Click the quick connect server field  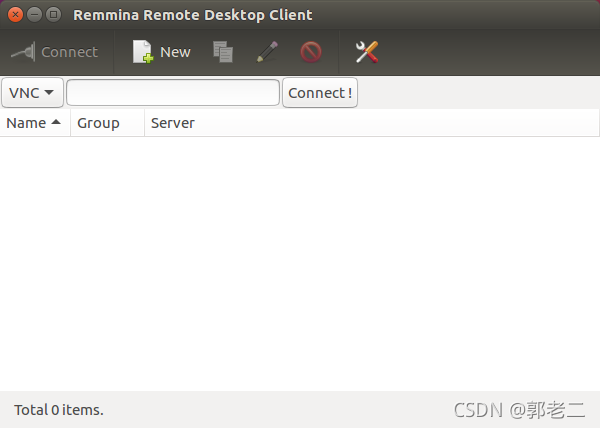click(x=173, y=93)
